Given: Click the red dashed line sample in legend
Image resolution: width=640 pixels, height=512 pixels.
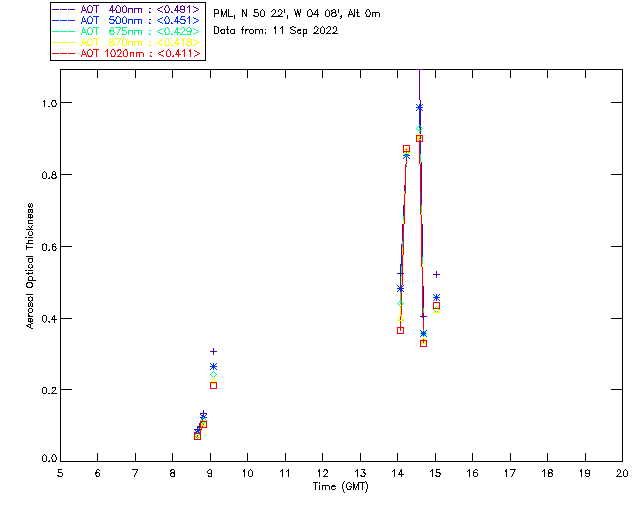Looking at the screenshot, I should point(64,53).
